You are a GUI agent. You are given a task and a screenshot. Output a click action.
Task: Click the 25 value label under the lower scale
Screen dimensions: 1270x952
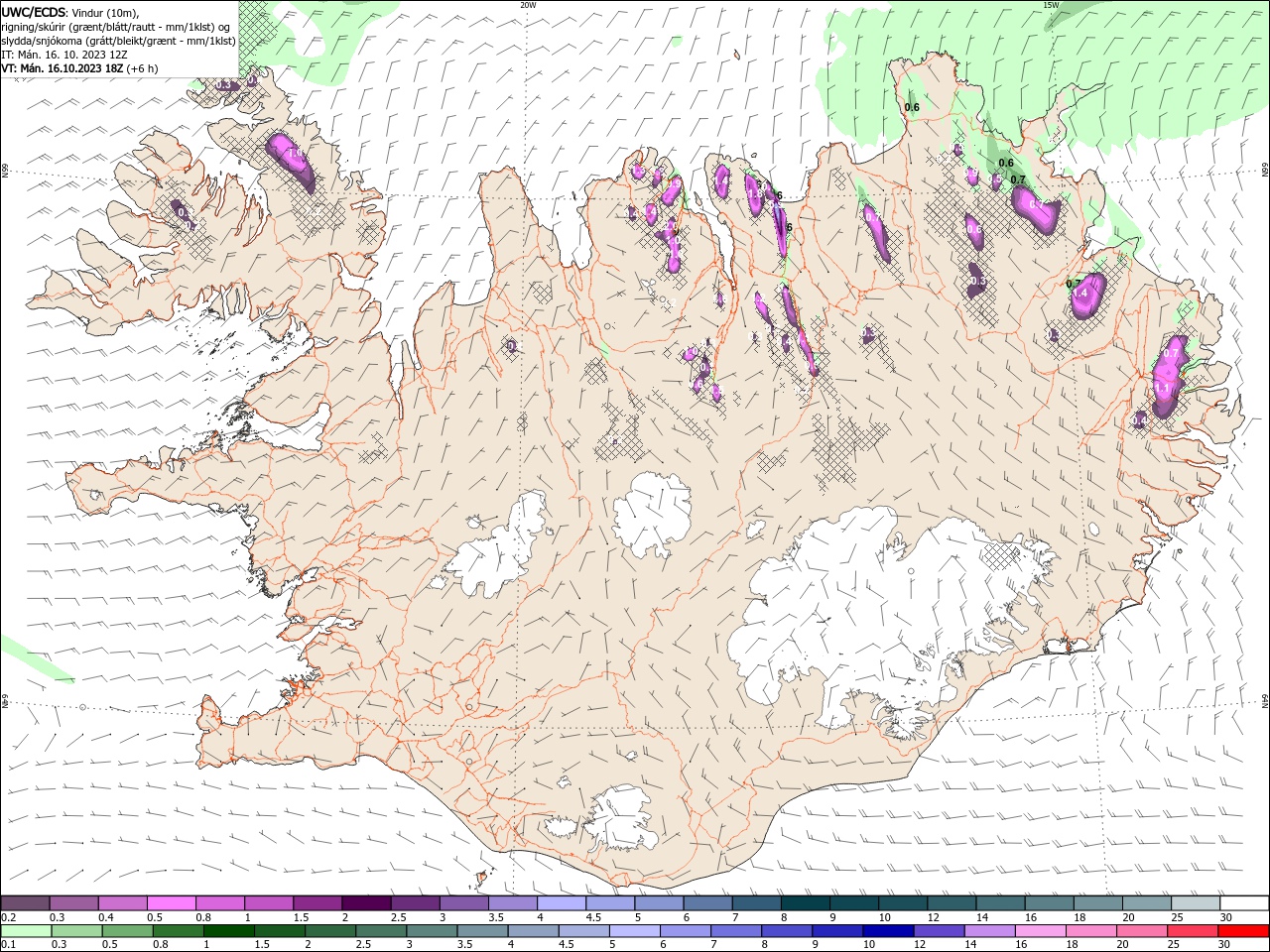[1173, 945]
